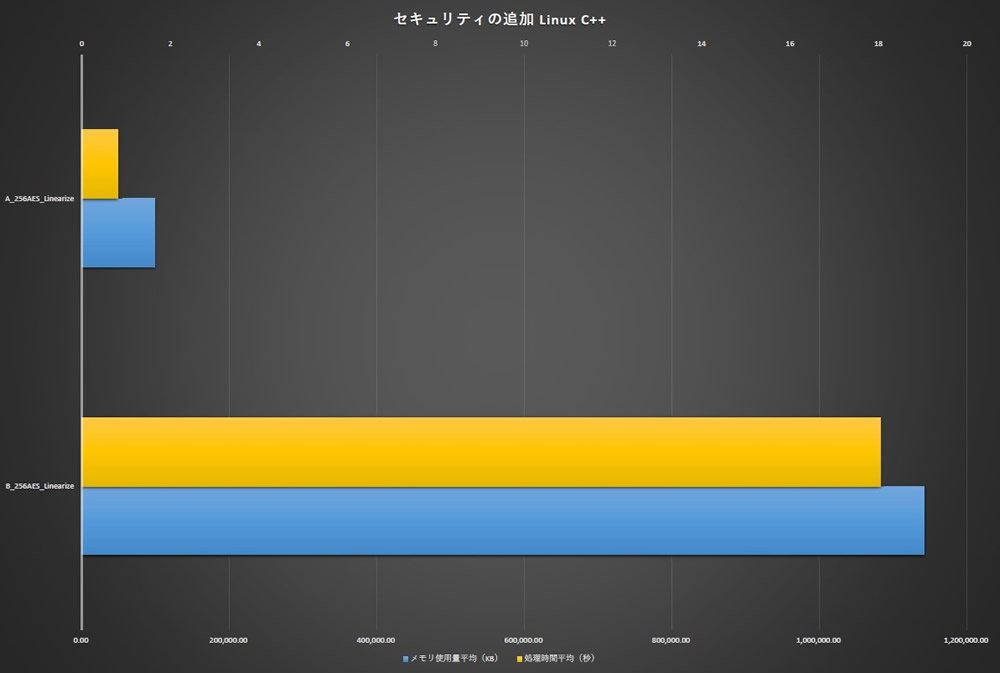Click the yellow bar for A_256AES_Linearize

click(x=100, y=164)
